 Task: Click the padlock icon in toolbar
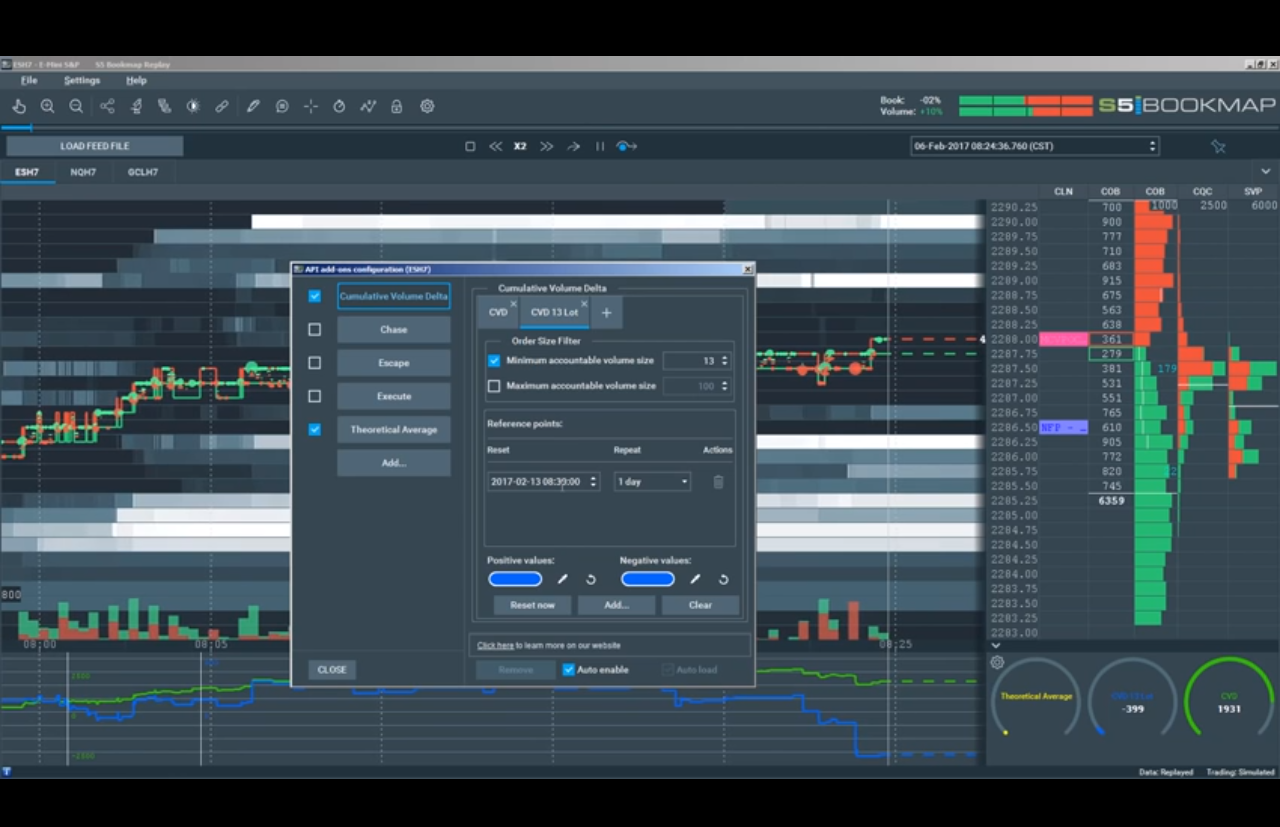pos(397,106)
